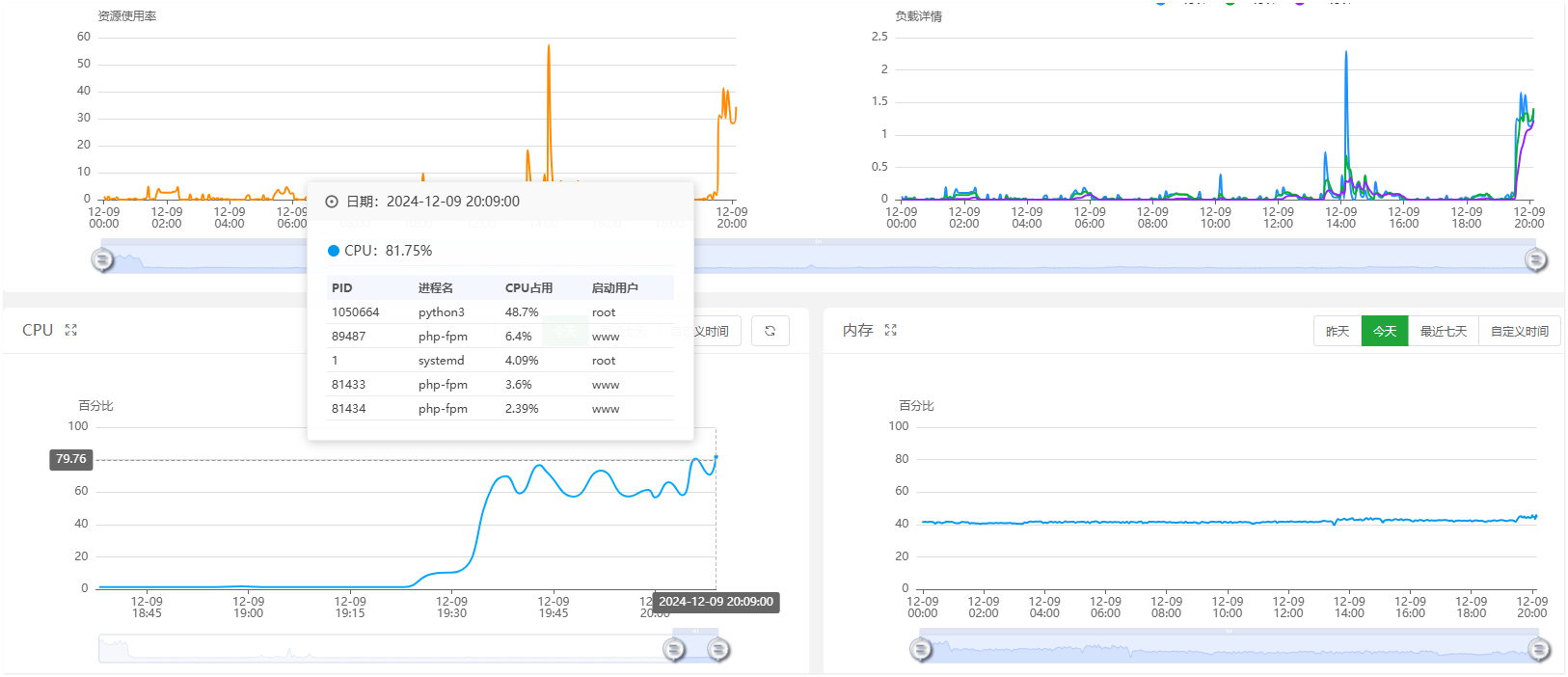This screenshot has width=1568, height=677.
Task: Click the CPU: 81.75% tooltip value
Action: 388,251
